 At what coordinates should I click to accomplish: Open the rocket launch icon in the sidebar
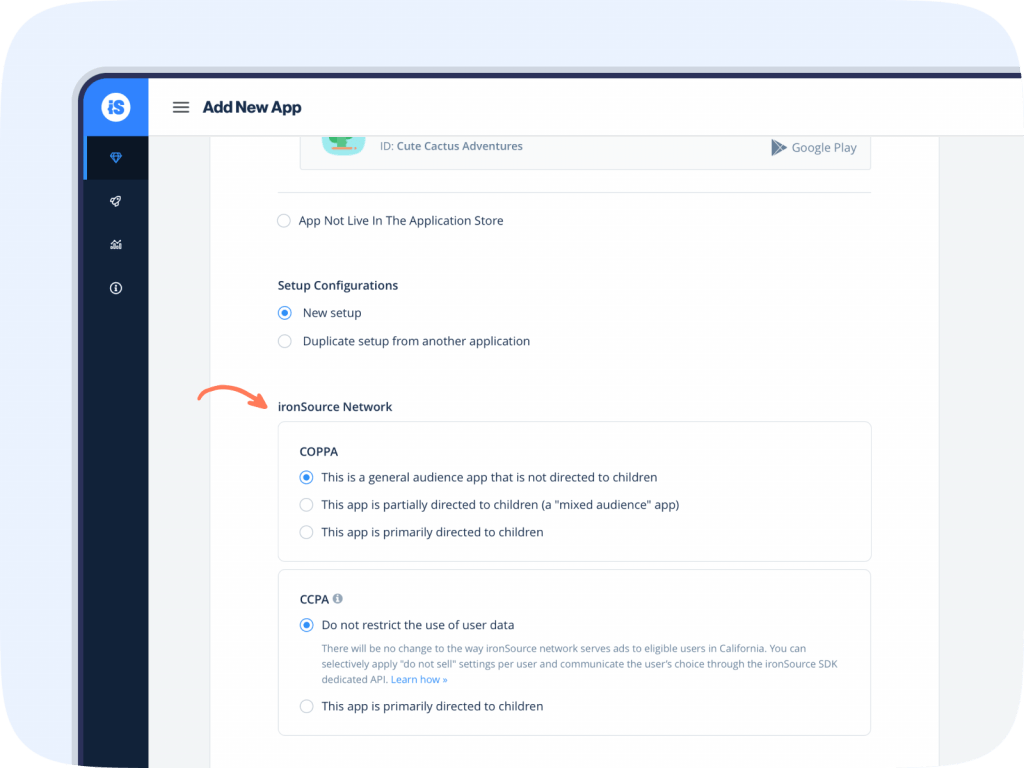tap(115, 200)
